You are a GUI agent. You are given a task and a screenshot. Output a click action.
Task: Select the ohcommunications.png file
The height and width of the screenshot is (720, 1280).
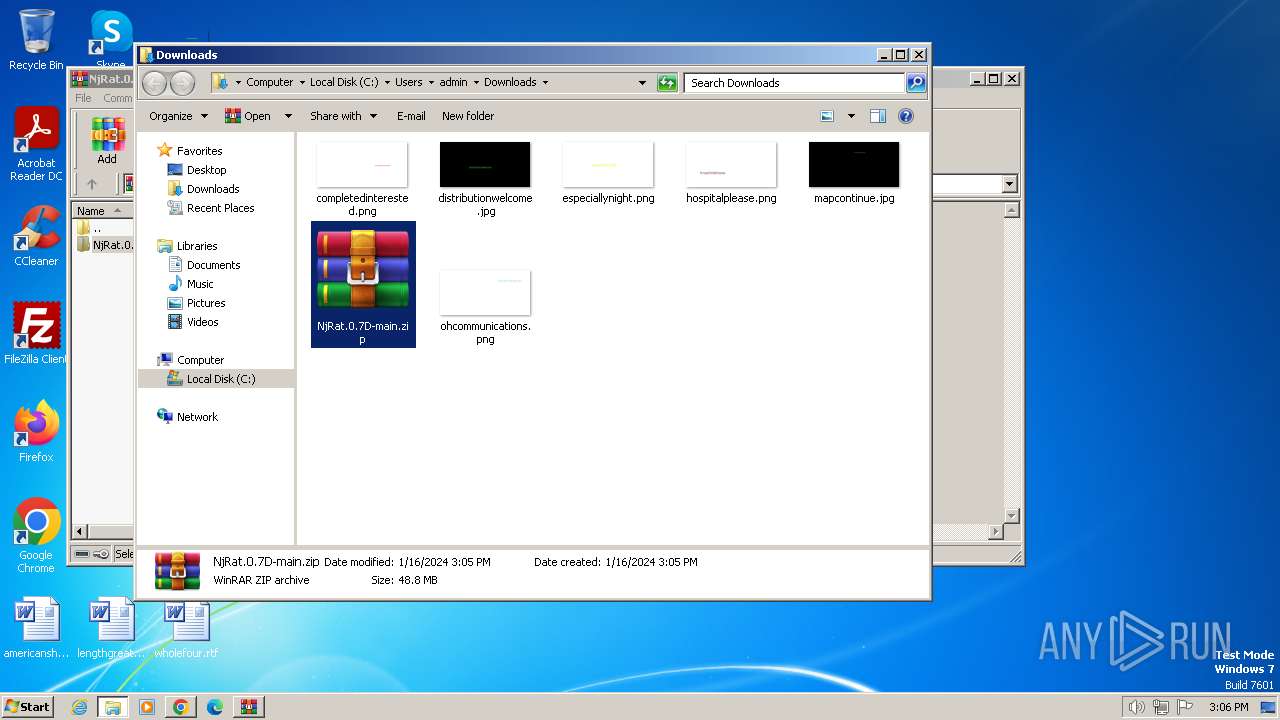coord(485,307)
